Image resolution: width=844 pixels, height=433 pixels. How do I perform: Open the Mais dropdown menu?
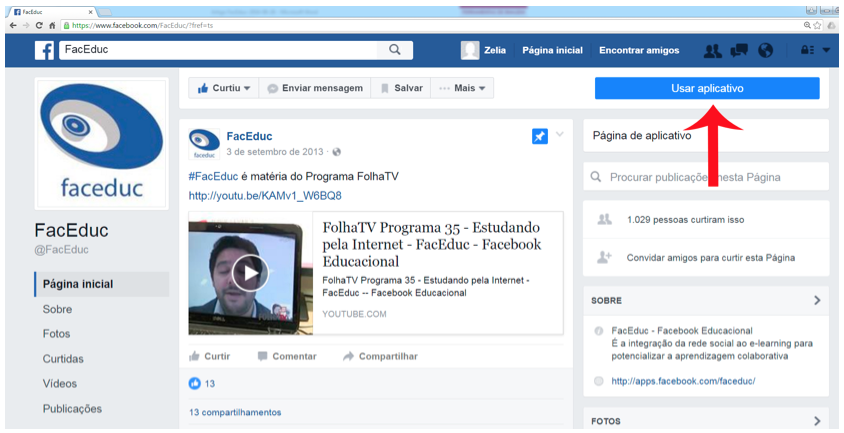coord(462,88)
